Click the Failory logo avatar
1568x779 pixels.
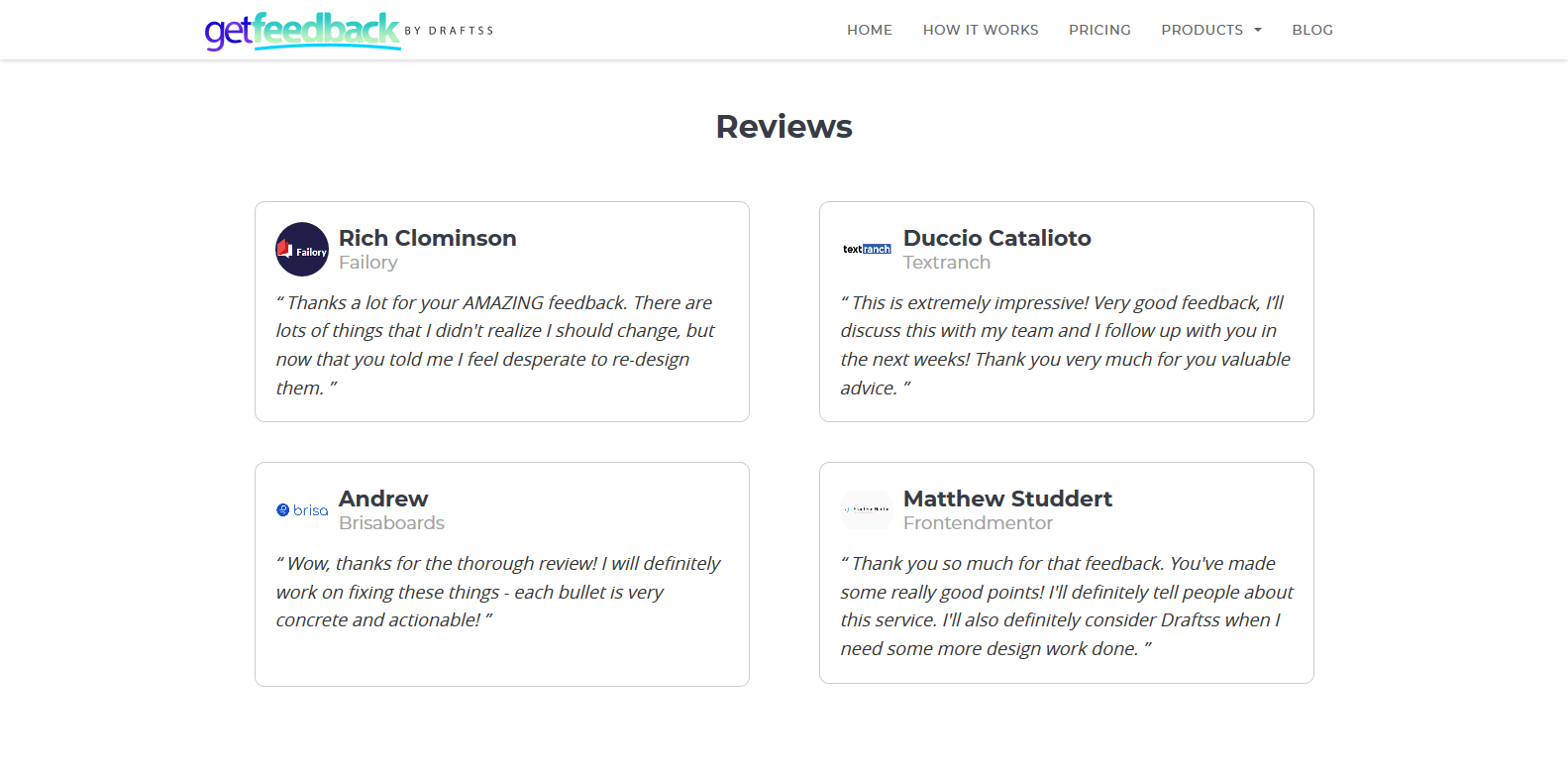coord(302,249)
